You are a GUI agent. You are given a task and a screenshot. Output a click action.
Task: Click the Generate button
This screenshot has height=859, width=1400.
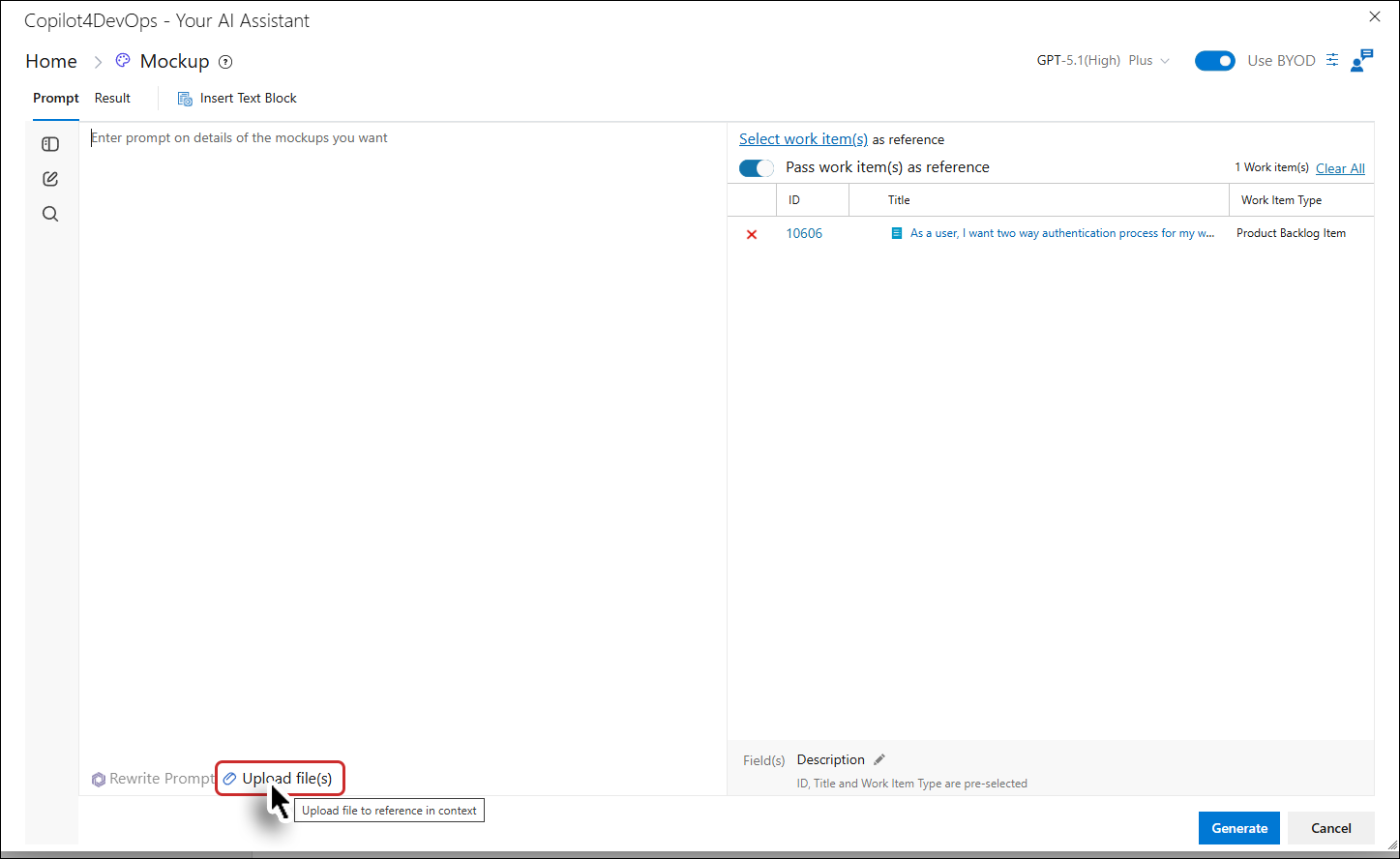click(x=1239, y=828)
